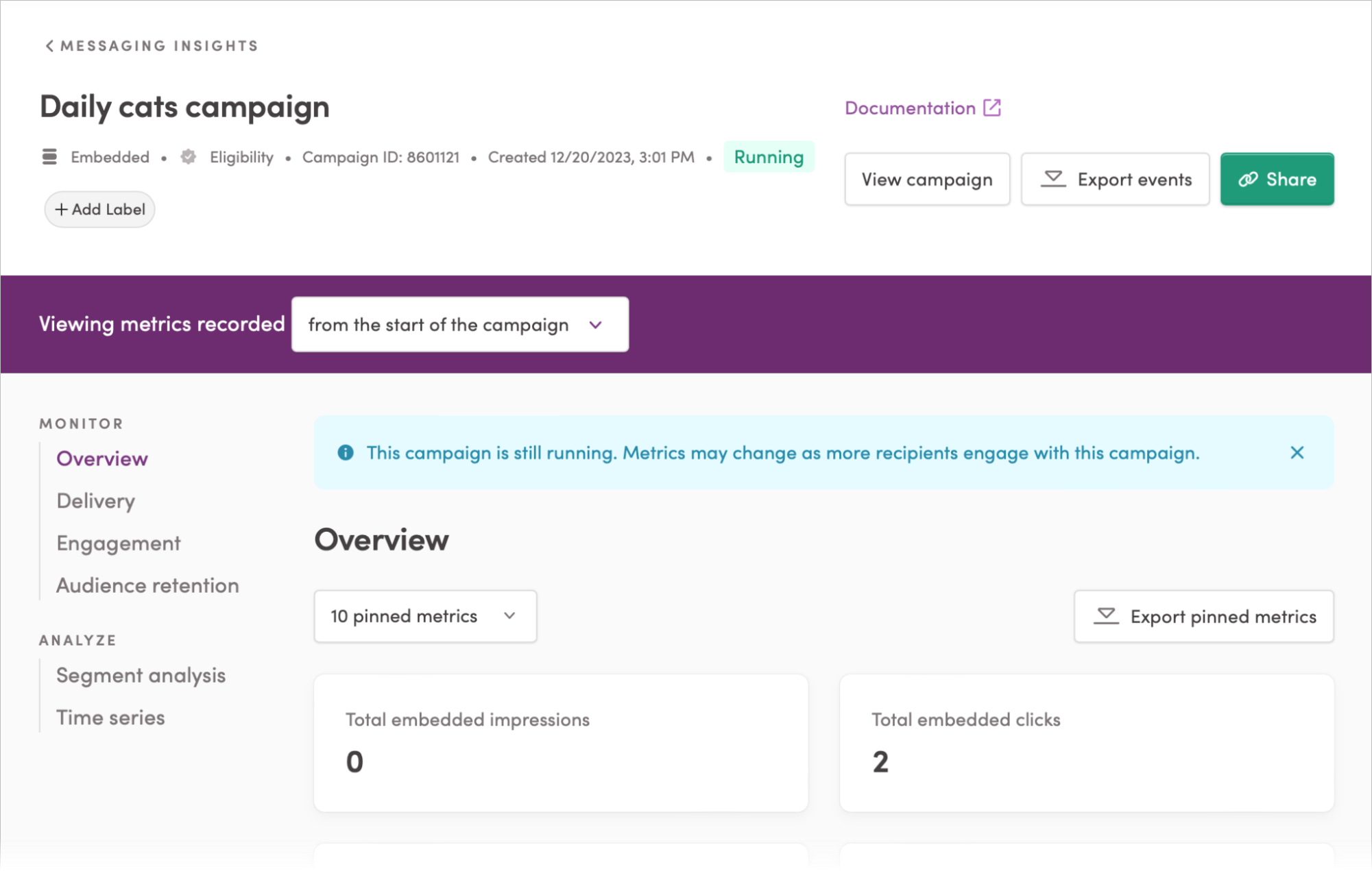Click the Eligibility label text

click(x=241, y=157)
